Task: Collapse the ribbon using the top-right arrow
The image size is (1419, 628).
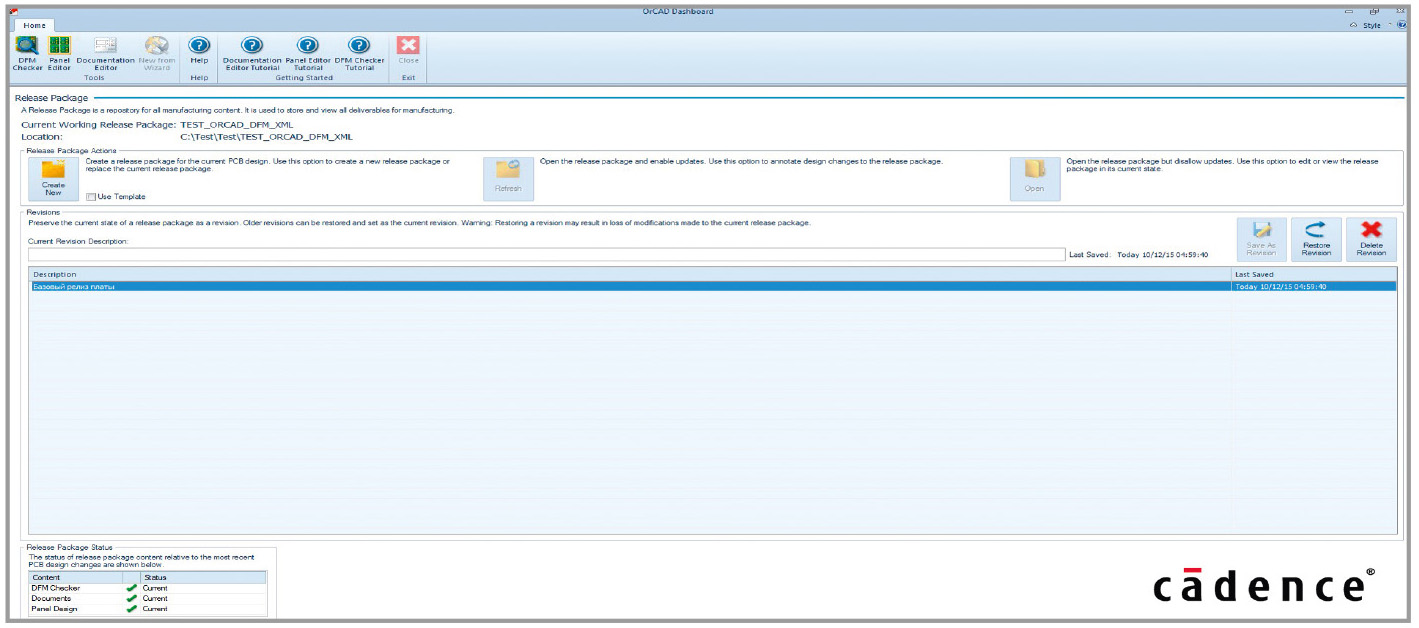Action: [1353, 25]
